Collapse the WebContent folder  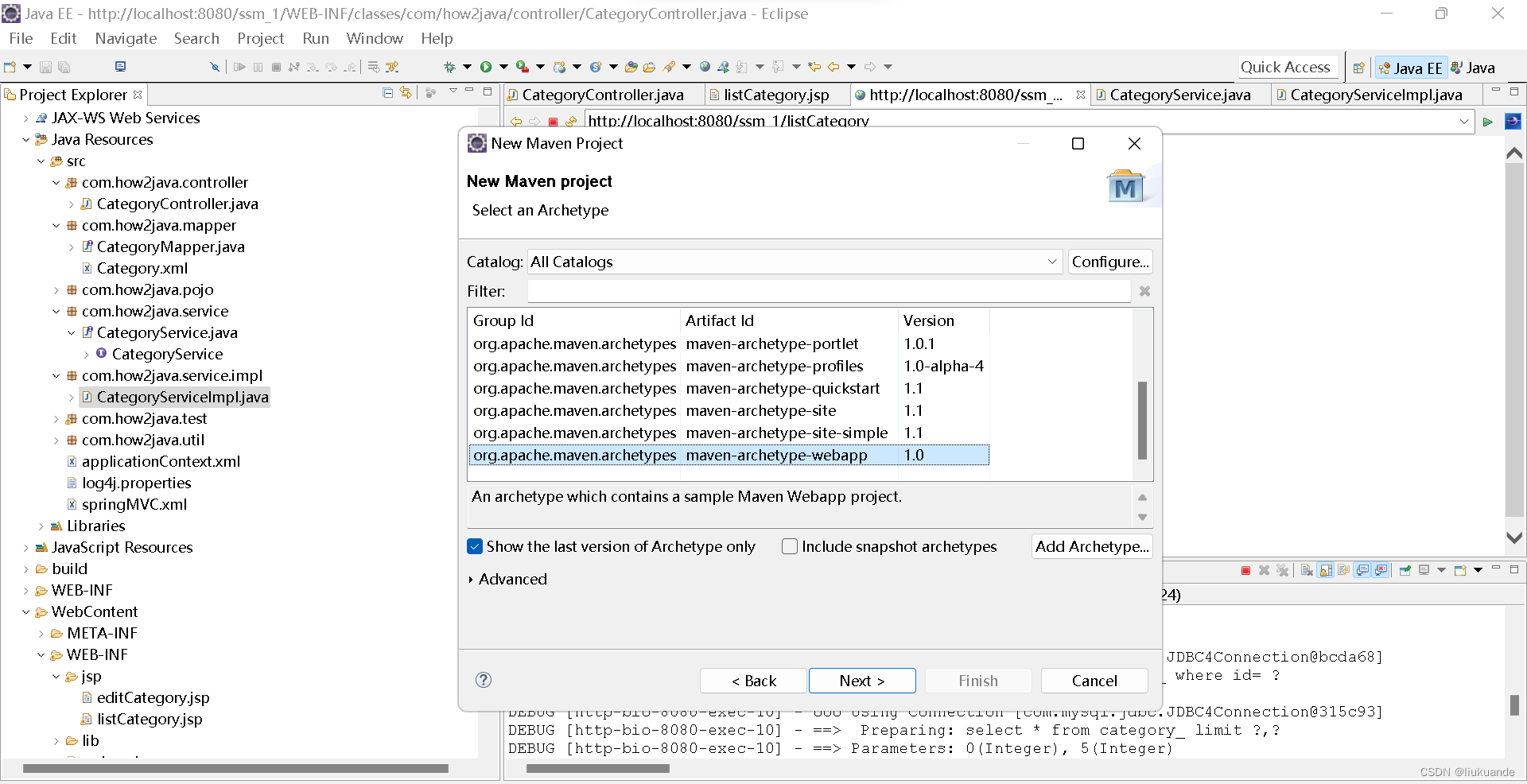point(25,612)
